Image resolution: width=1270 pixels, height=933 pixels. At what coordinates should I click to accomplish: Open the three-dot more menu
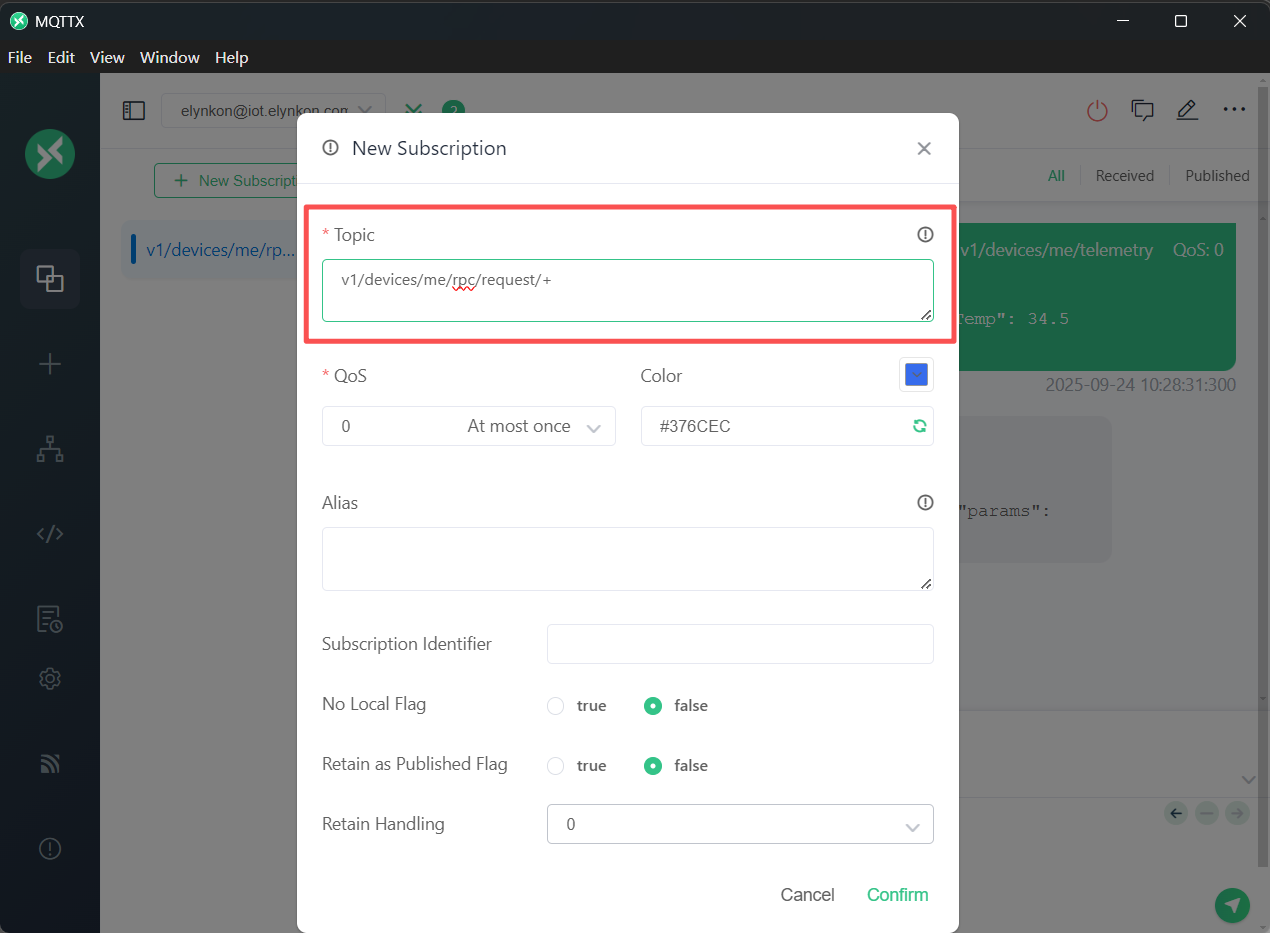click(x=1234, y=110)
